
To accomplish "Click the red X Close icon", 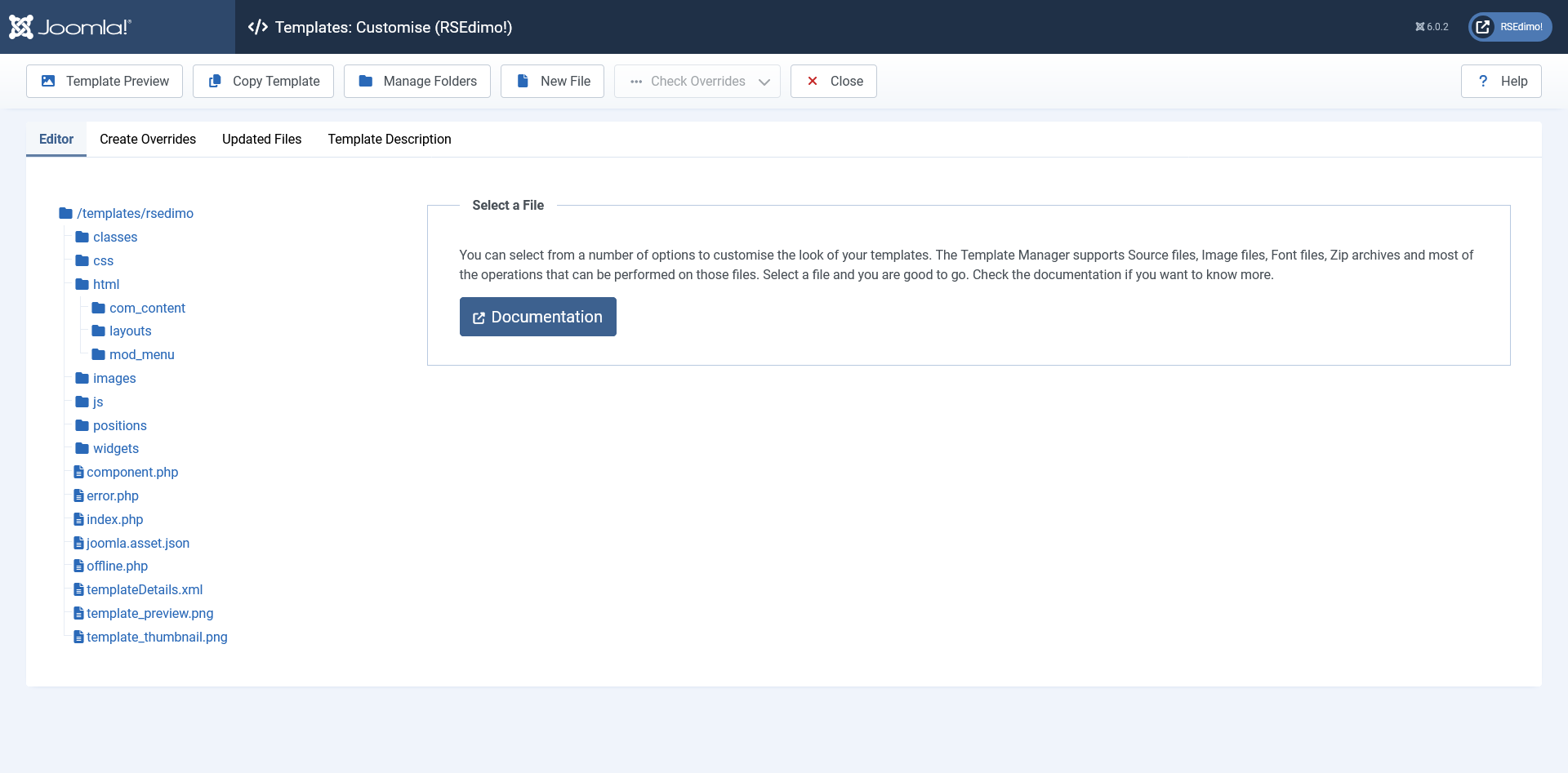I will (813, 81).
